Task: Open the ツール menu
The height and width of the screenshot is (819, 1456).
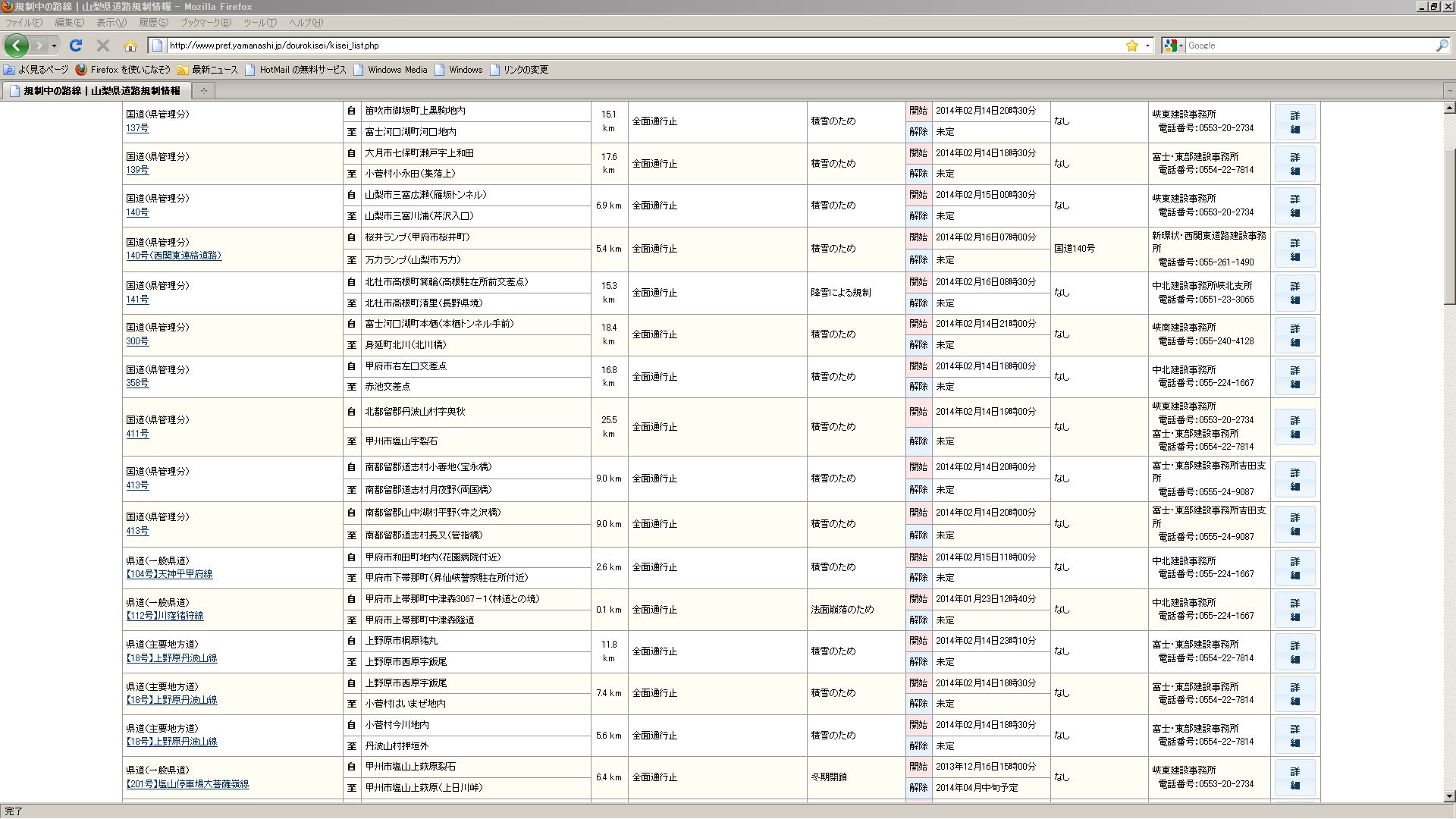Action: tap(259, 23)
